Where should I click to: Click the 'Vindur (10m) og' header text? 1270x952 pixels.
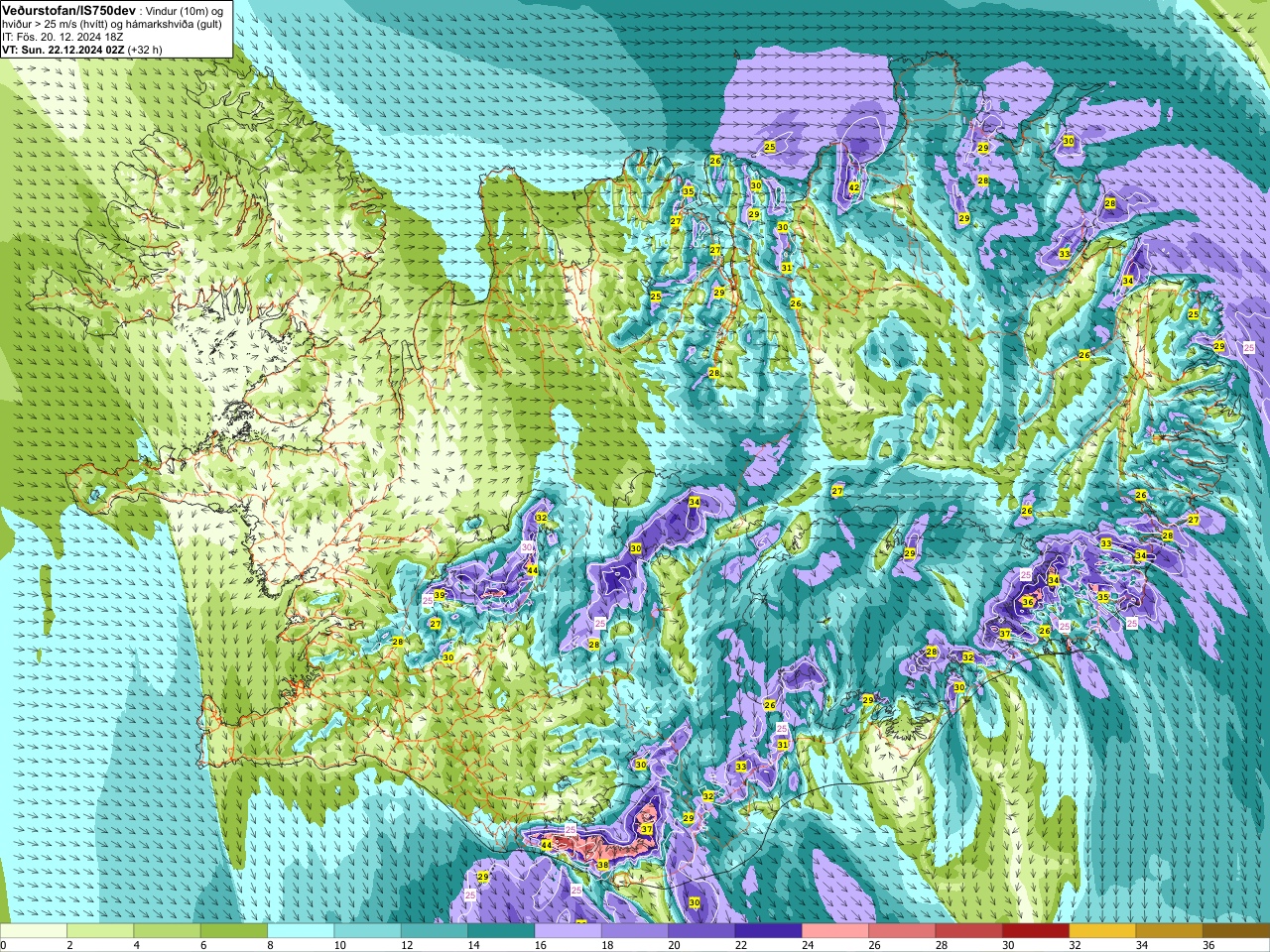point(184,10)
